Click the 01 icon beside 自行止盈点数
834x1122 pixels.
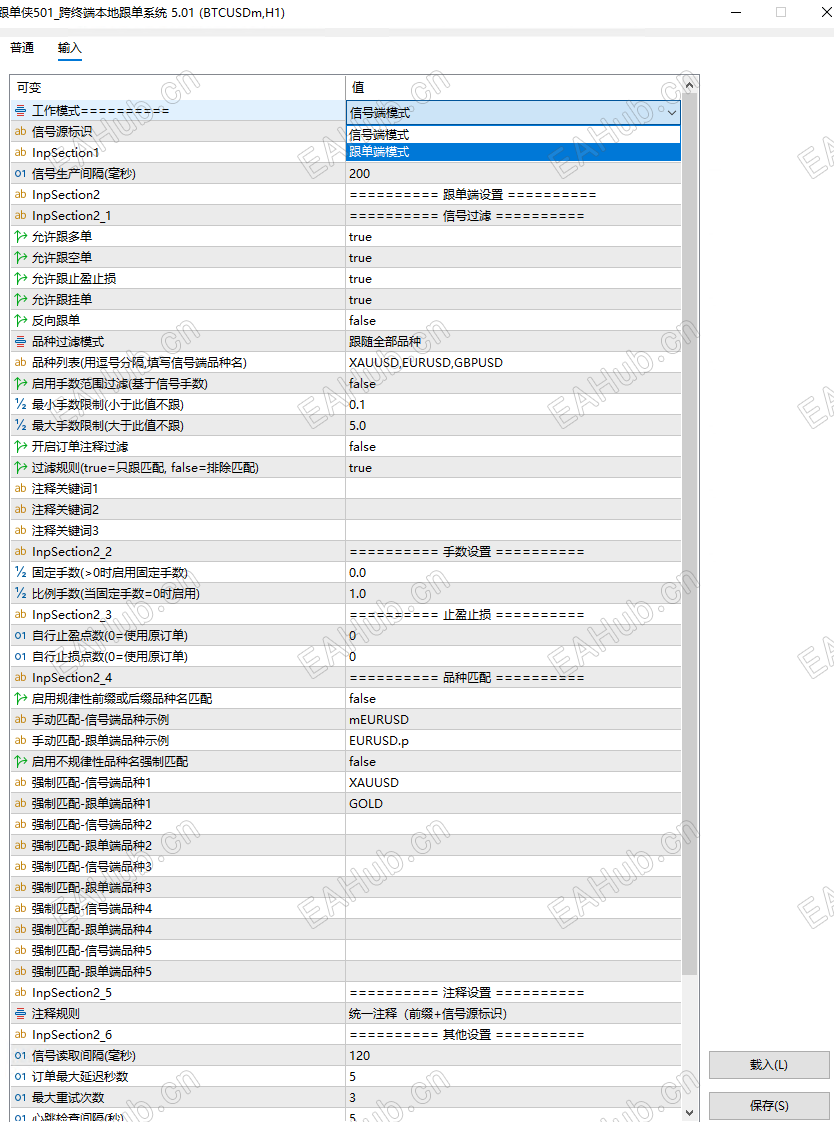coord(20,635)
